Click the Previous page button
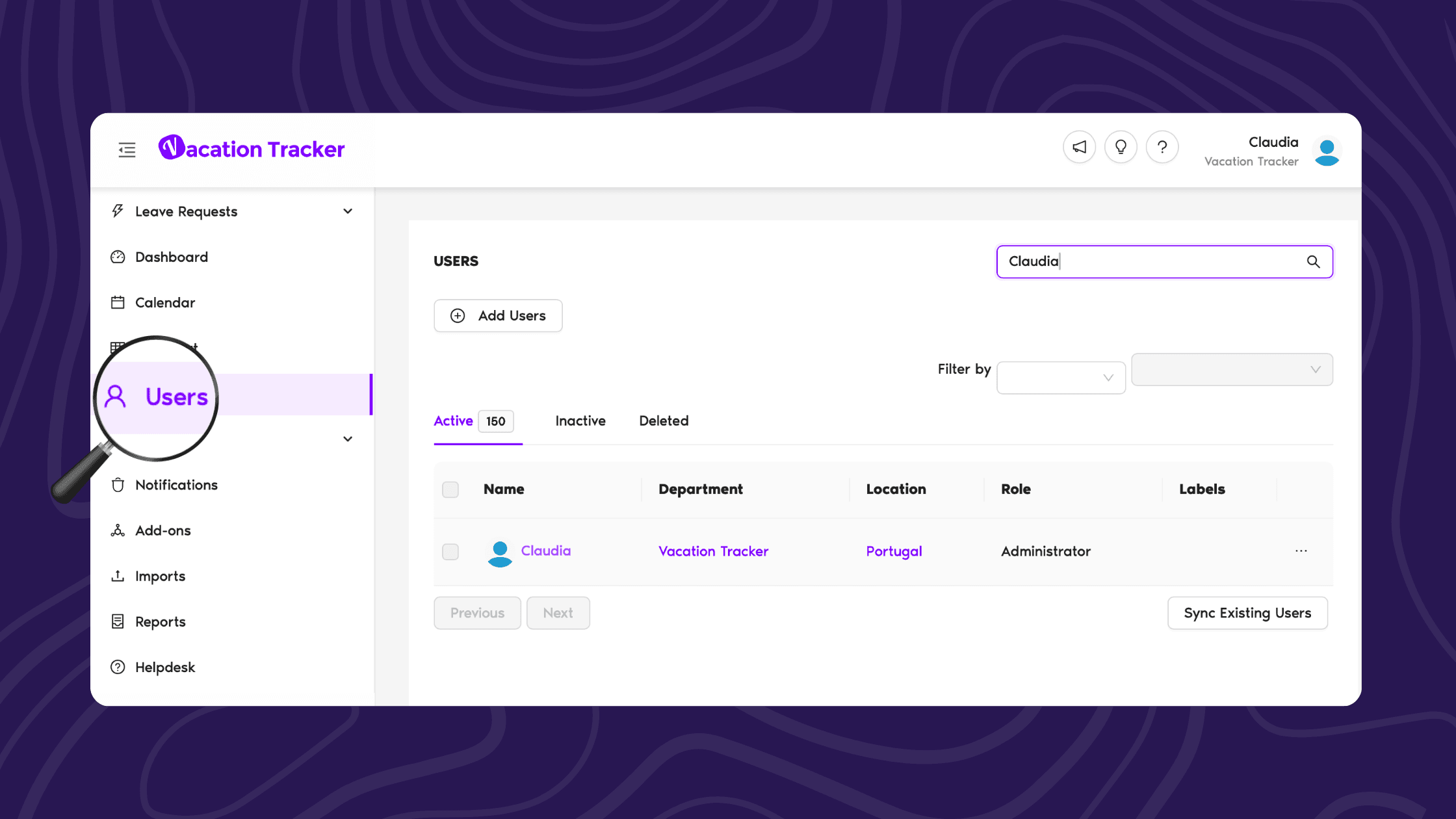Viewport: 1456px width, 819px height. click(x=477, y=613)
